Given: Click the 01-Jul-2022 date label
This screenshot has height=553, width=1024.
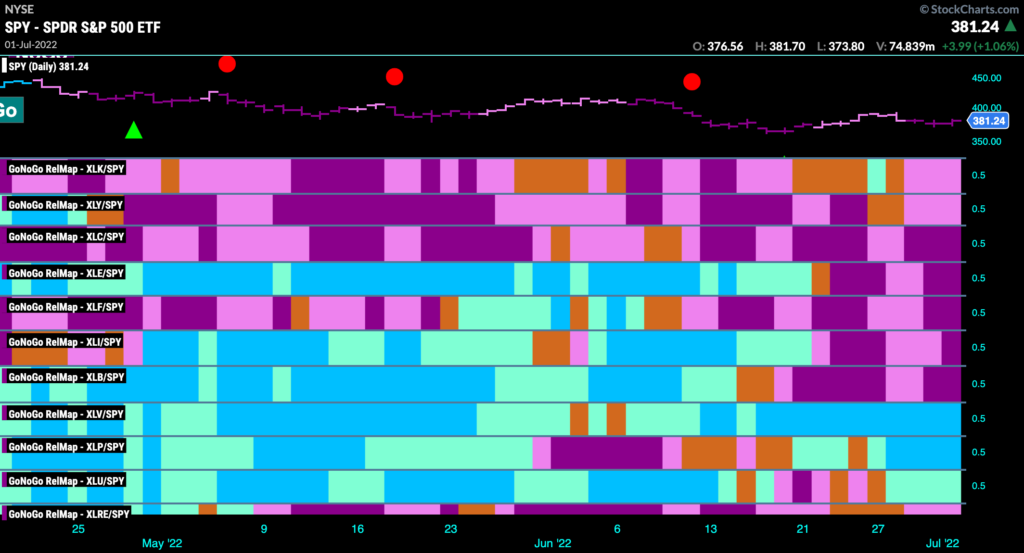Looking at the screenshot, I should tap(31, 44).
